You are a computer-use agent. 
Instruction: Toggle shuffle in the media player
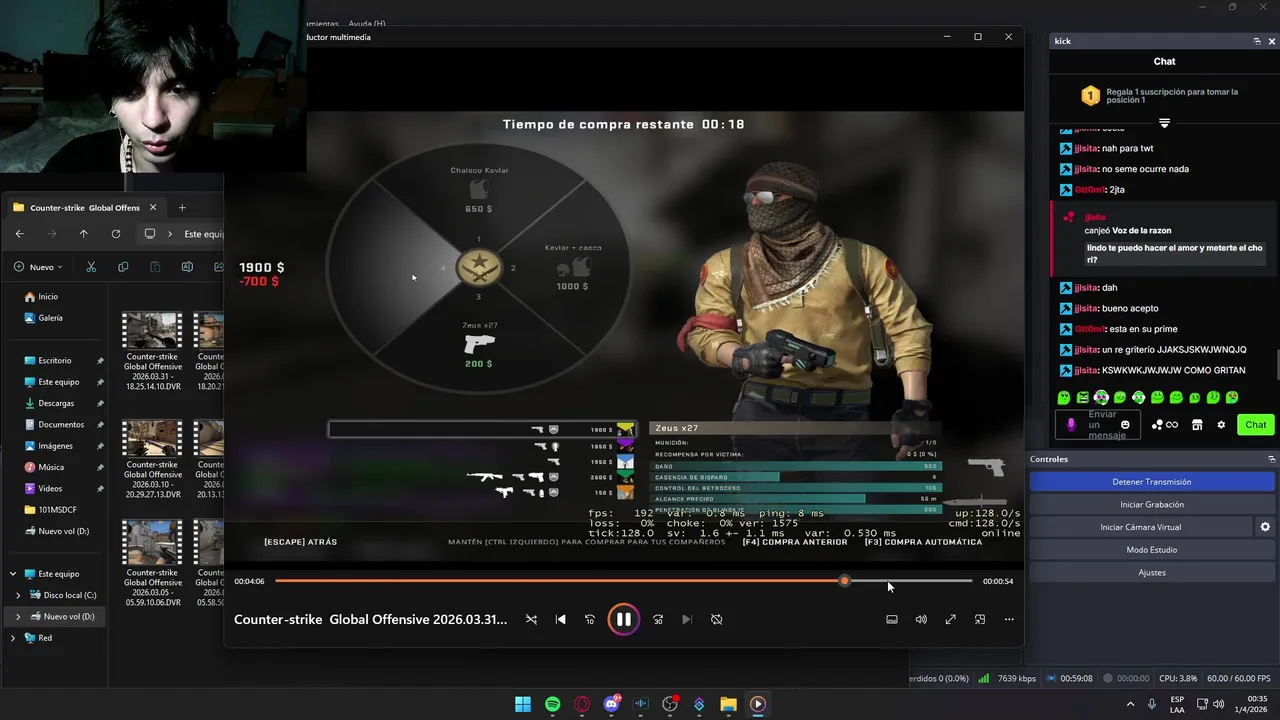click(531, 619)
